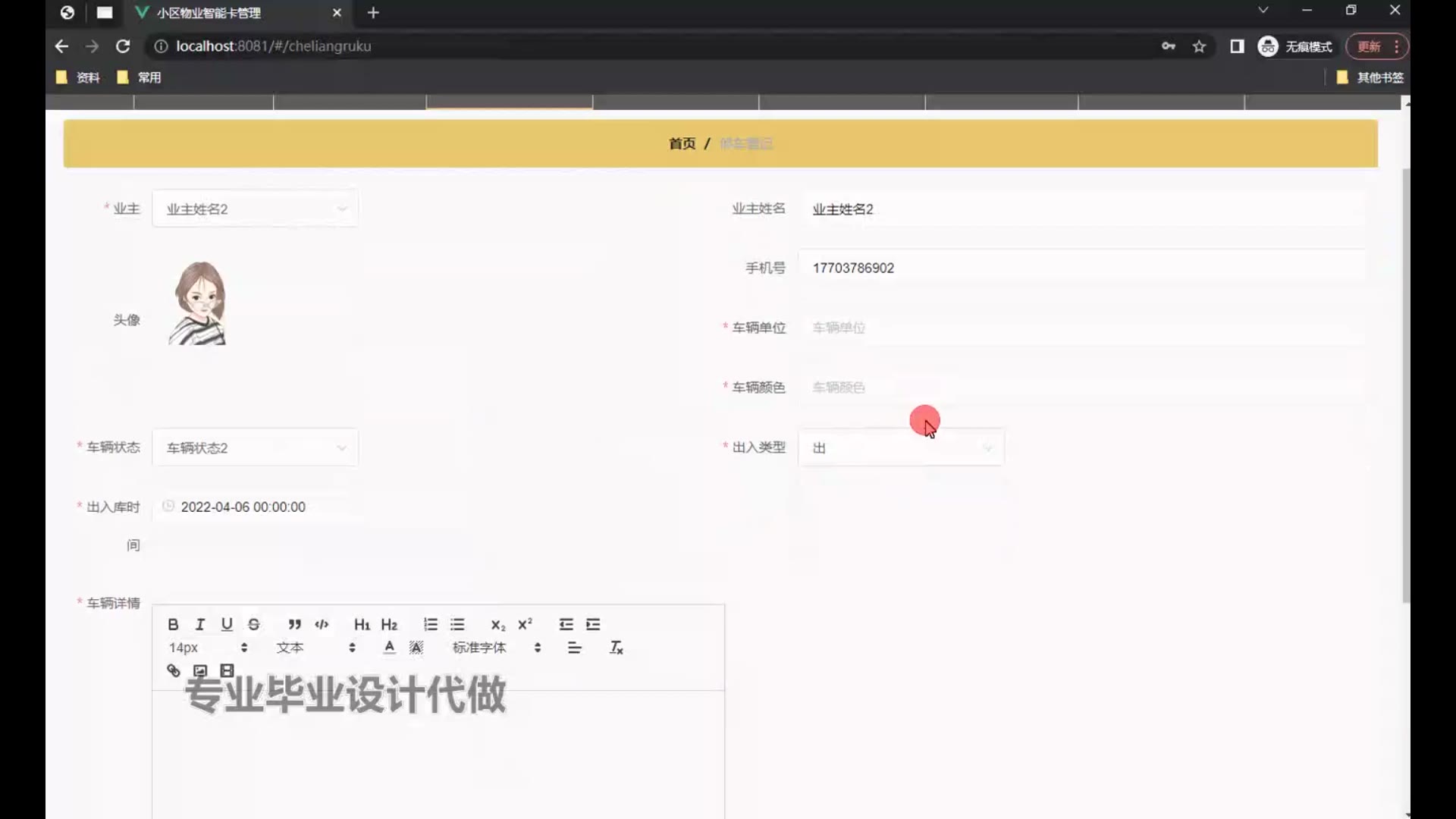Apply Heading 1 style
Image resolution: width=1456 pixels, height=819 pixels.
[x=362, y=624]
